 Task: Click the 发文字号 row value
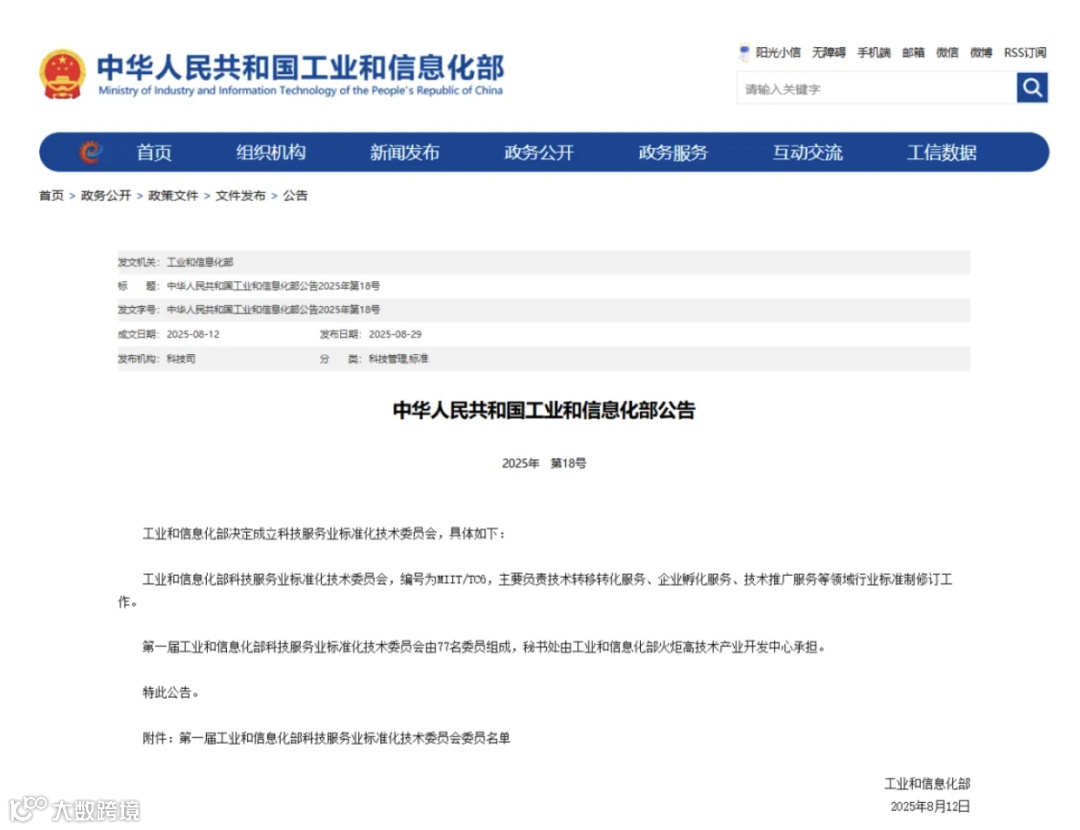pyautogui.click(x=273, y=310)
